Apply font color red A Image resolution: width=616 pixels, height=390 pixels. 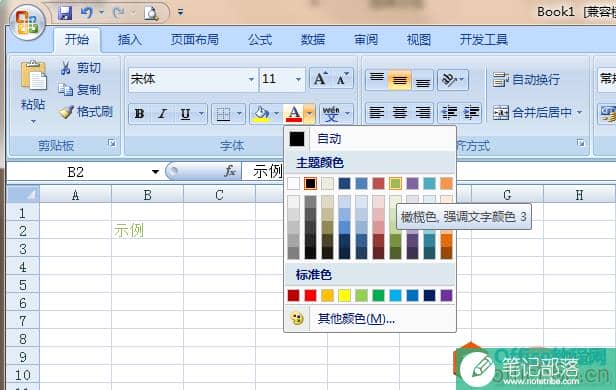pyautogui.click(x=294, y=114)
